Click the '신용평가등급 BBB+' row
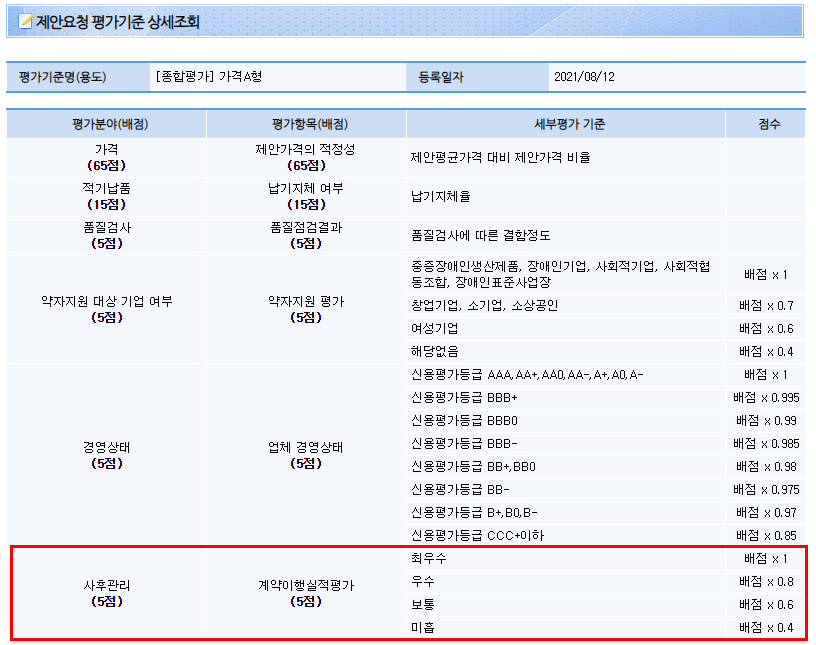Image resolution: width=816 pixels, height=645 pixels. point(566,398)
